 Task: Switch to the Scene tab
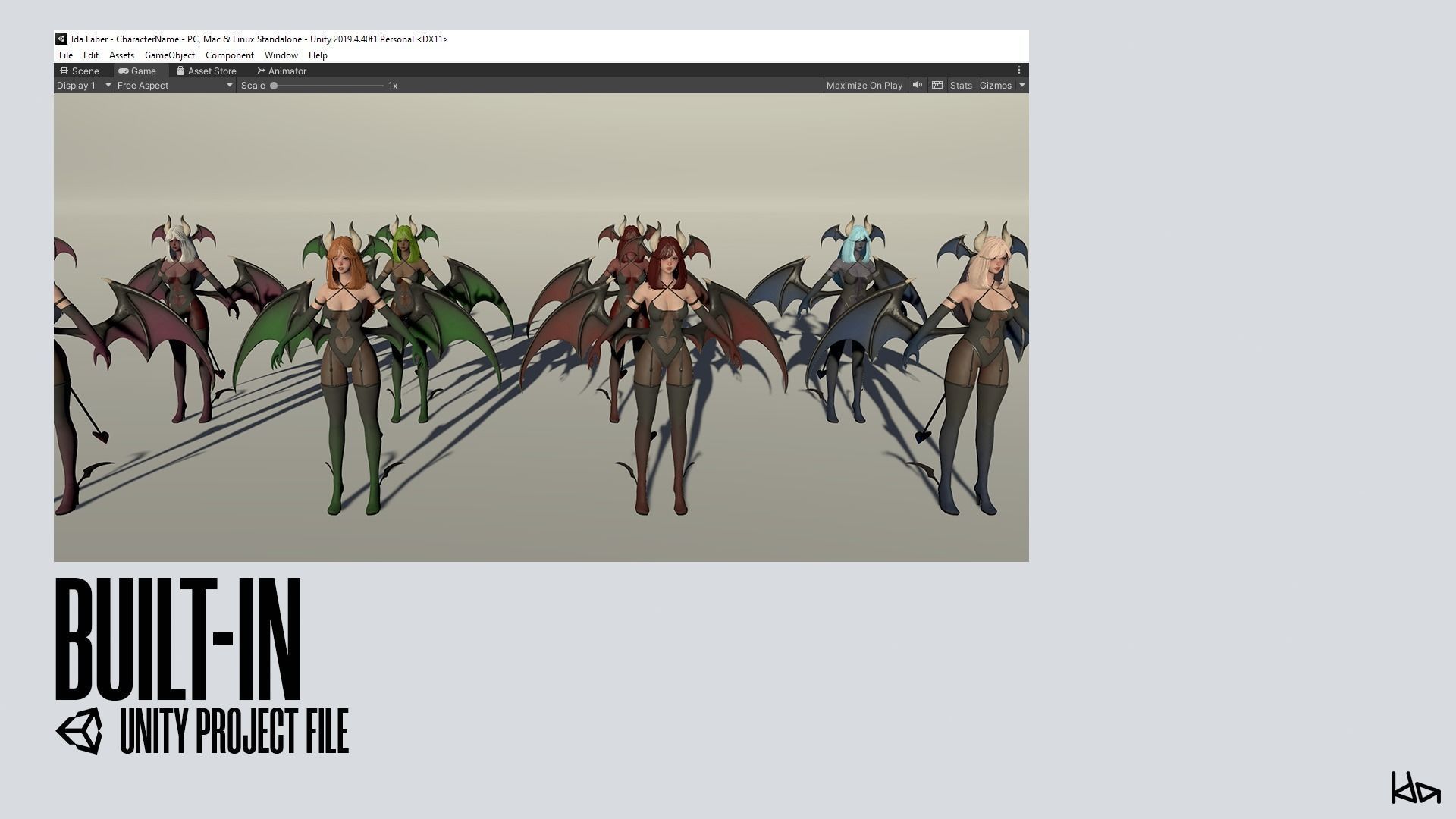pyautogui.click(x=80, y=71)
